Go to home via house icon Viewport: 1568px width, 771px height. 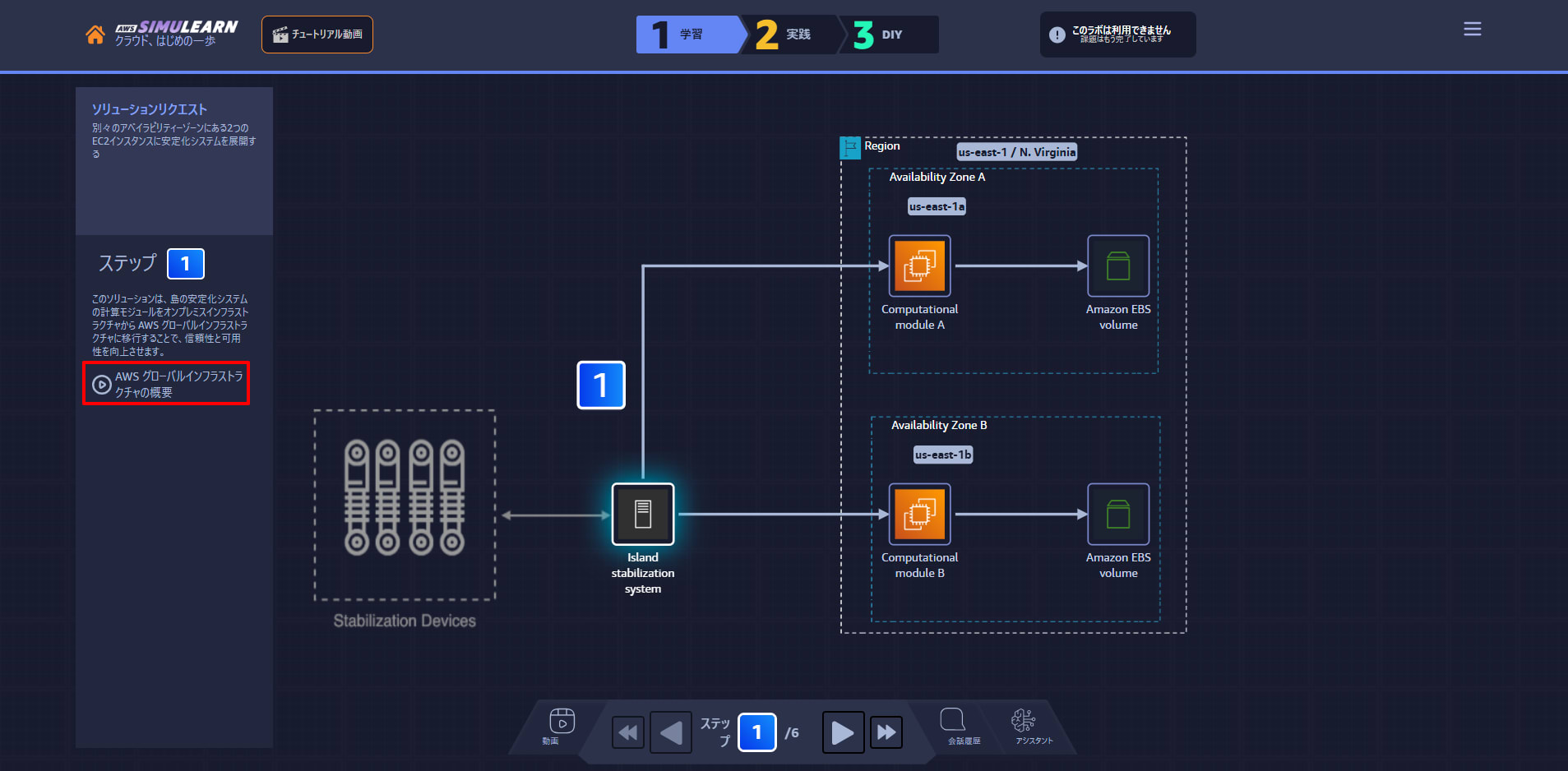[95, 35]
